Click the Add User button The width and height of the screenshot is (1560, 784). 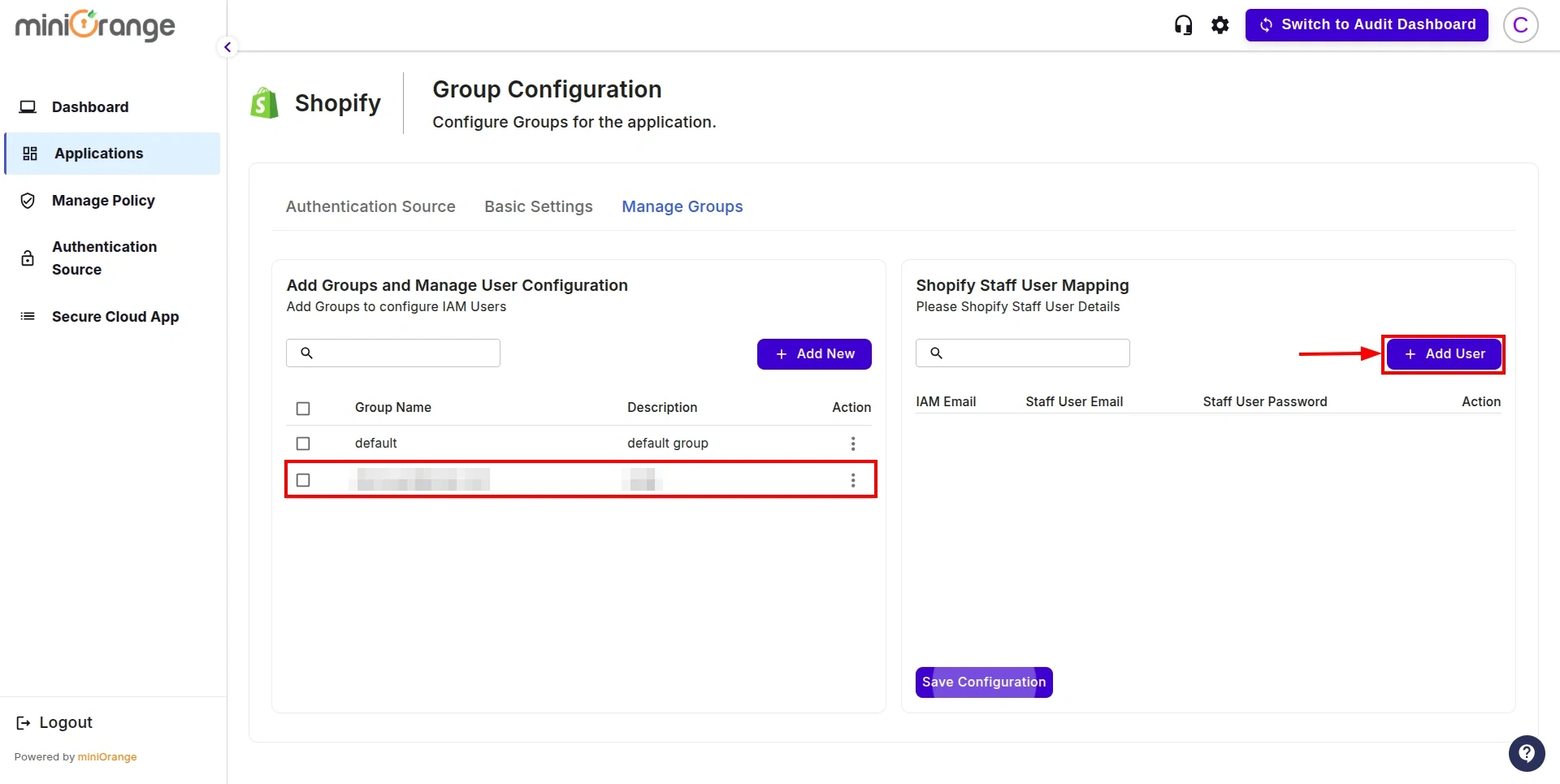point(1444,354)
